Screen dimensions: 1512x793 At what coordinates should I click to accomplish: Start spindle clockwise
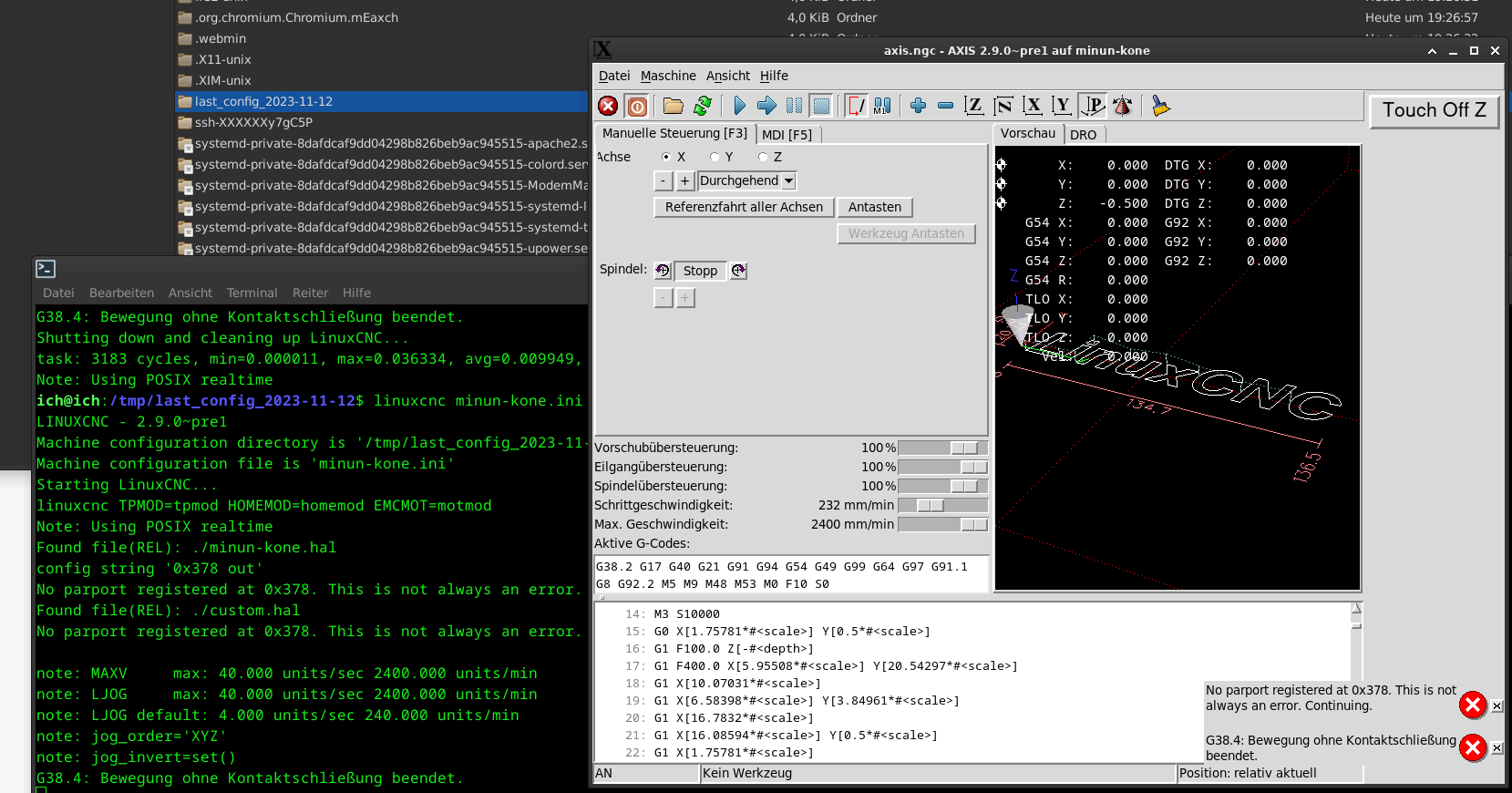coord(739,271)
